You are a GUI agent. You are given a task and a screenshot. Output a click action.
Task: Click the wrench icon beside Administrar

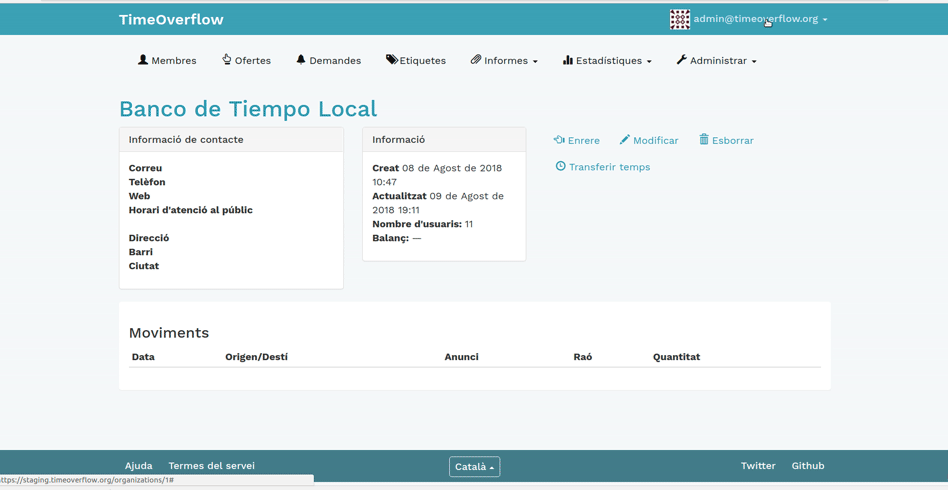(x=681, y=59)
